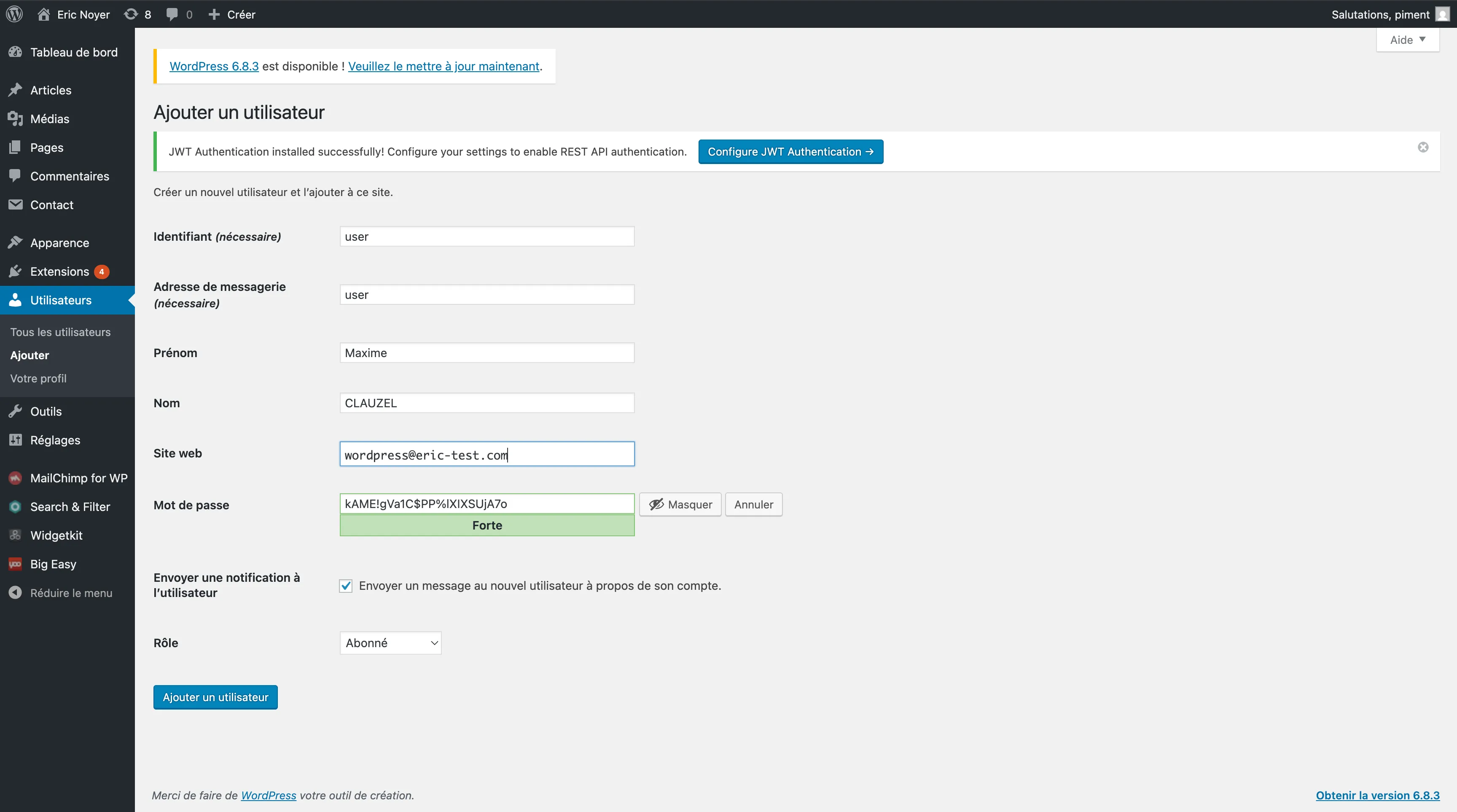Hide password with Masquer button
The image size is (1457, 812).
[x=680, y=504]
